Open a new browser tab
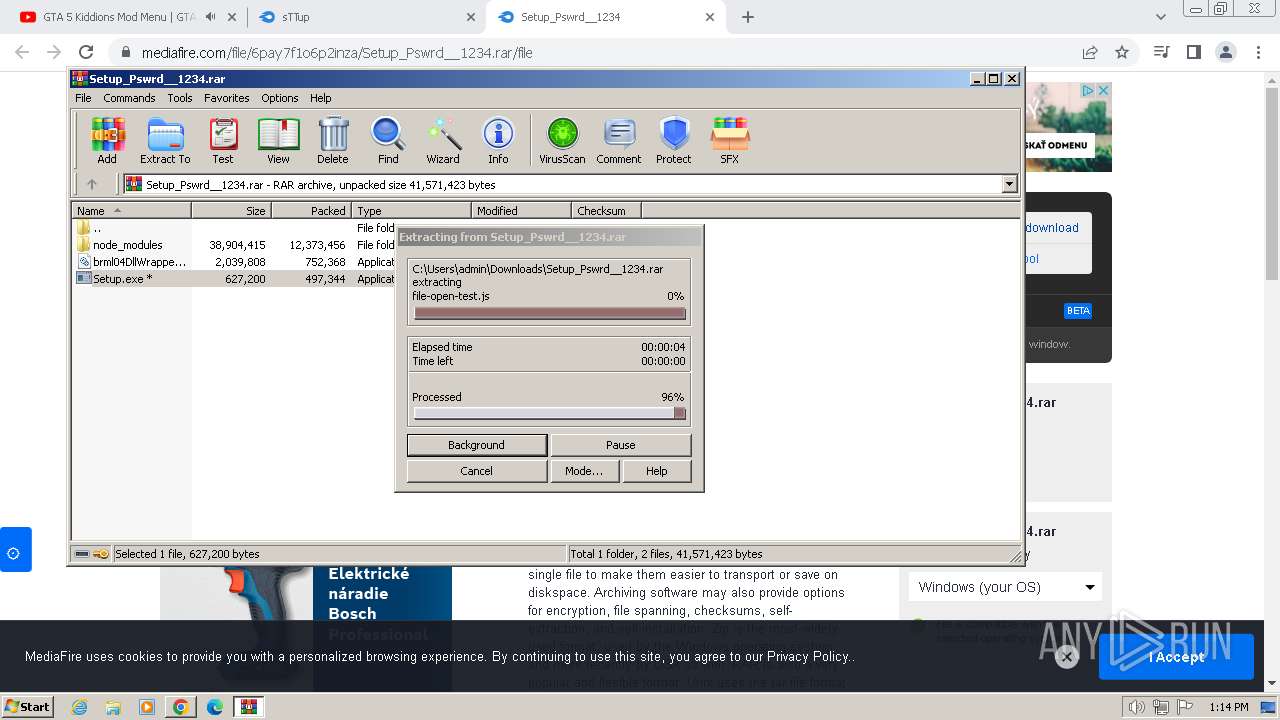The height and width of the screenshot is (720, 1280). [x=748, y=17]
